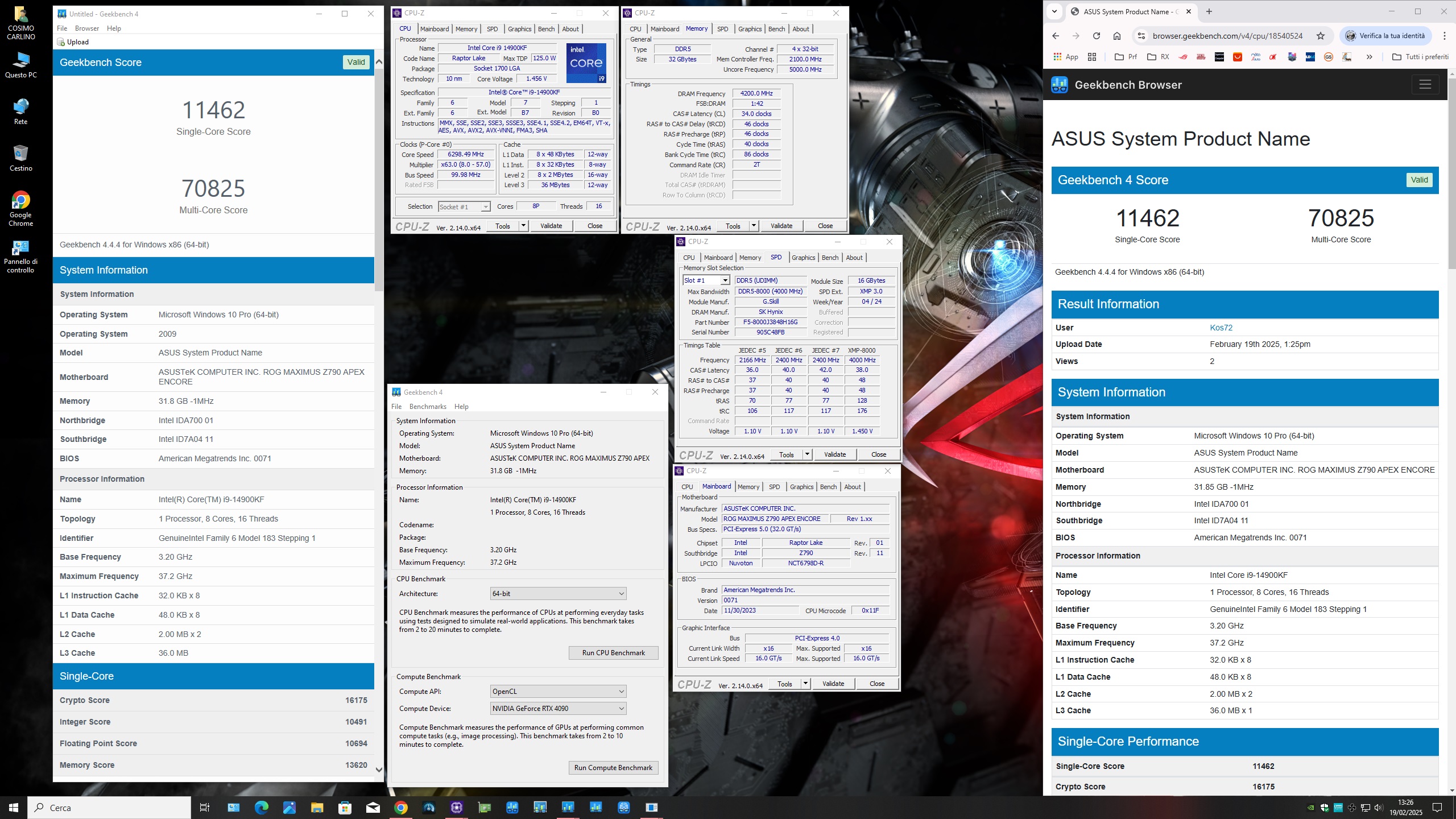Click the CPU-Z chip icon in taskbar
The image size is (1456, 819).
(456, 808)
